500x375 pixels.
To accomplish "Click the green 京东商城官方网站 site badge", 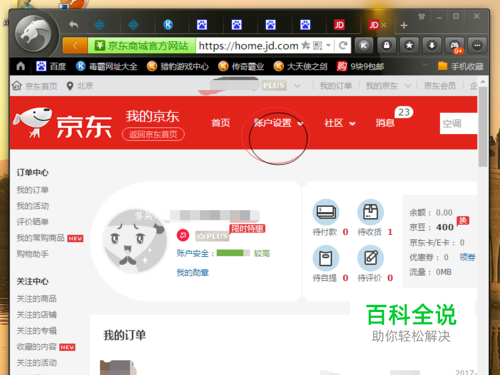I will 142,45.
